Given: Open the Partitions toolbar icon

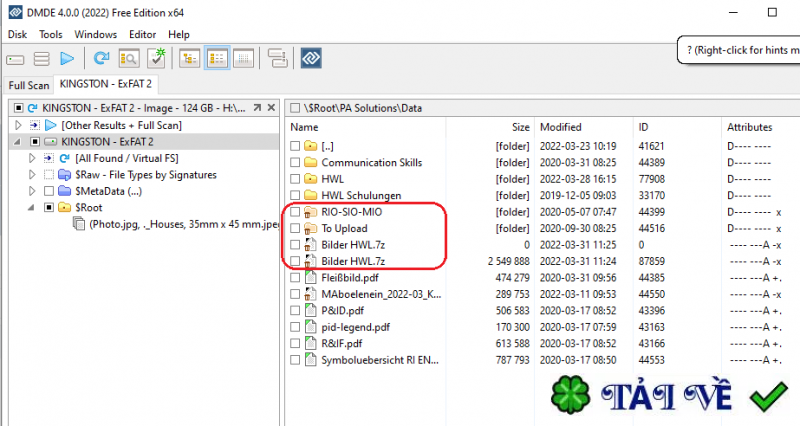Looking at the screenshot, I should click(41, 59).
